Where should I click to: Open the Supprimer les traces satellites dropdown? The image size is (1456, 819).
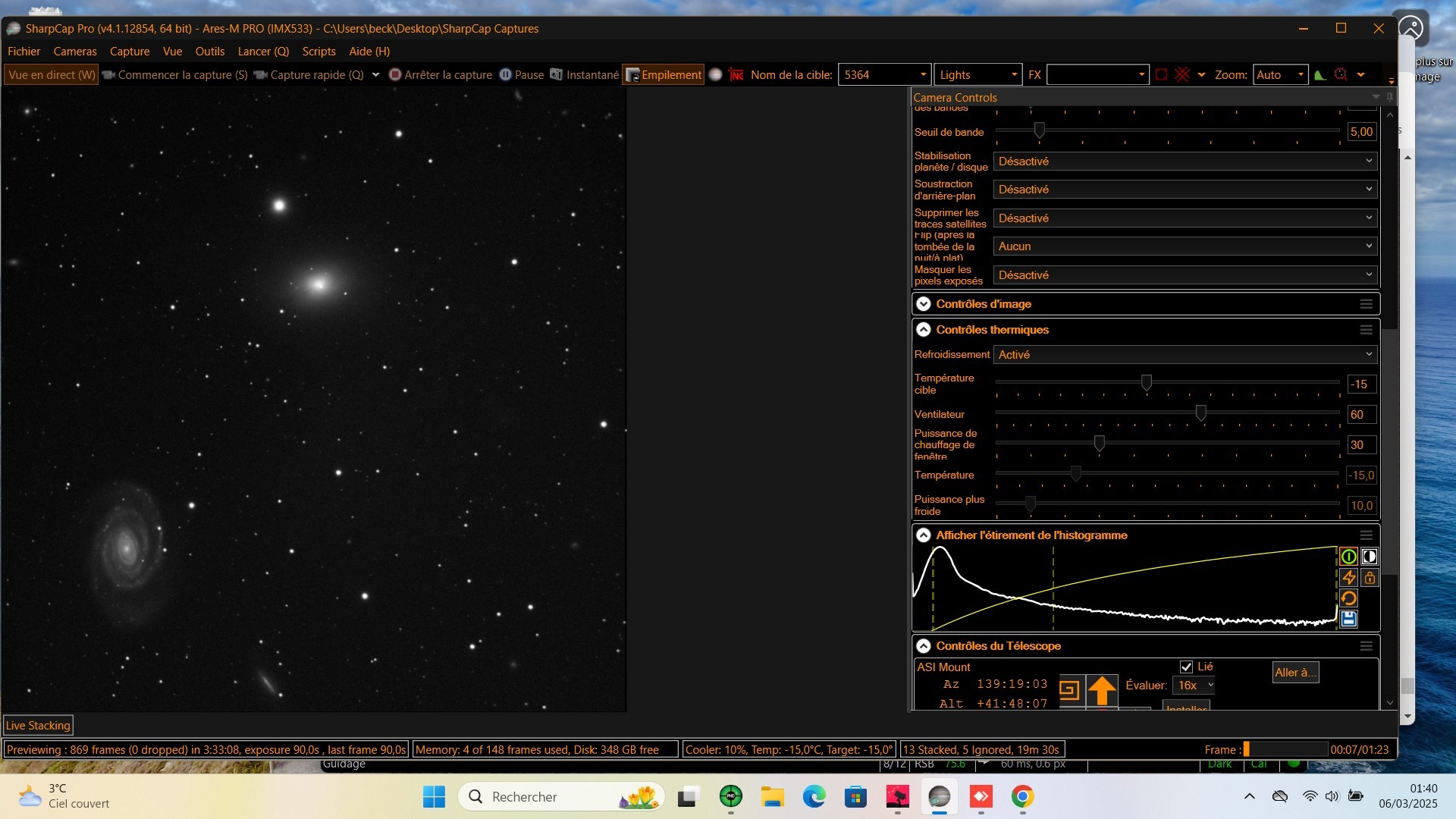click(1185, 218)
